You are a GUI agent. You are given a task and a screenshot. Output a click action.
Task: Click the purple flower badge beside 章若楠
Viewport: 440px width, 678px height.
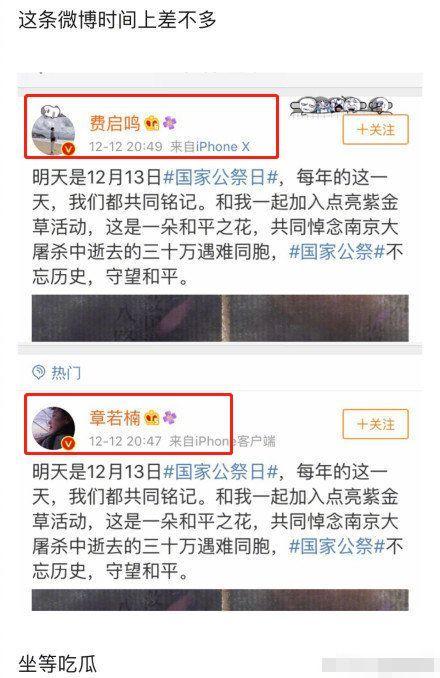click(x=170, y=418)
